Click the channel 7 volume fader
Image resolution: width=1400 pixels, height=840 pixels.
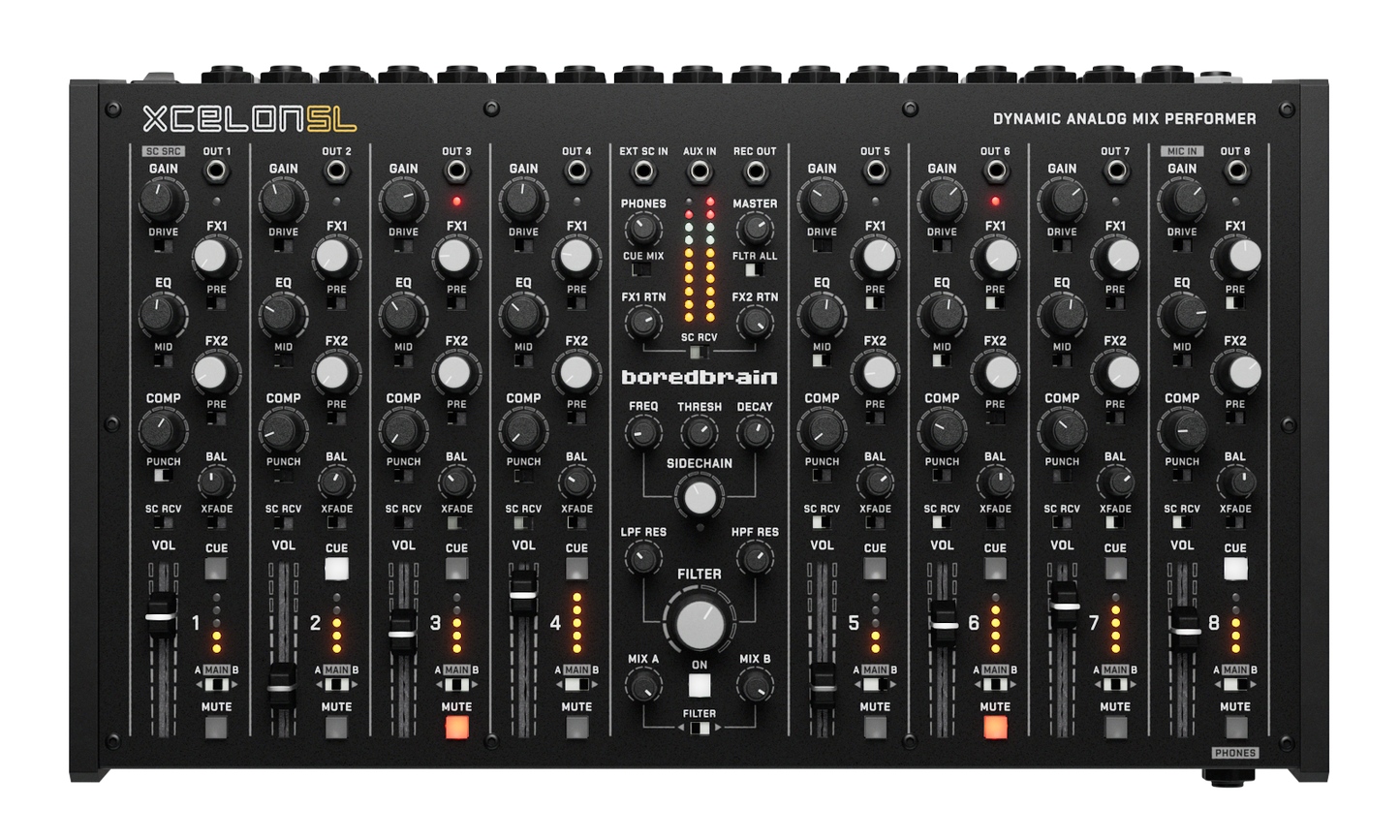[x=1064, y=607]
